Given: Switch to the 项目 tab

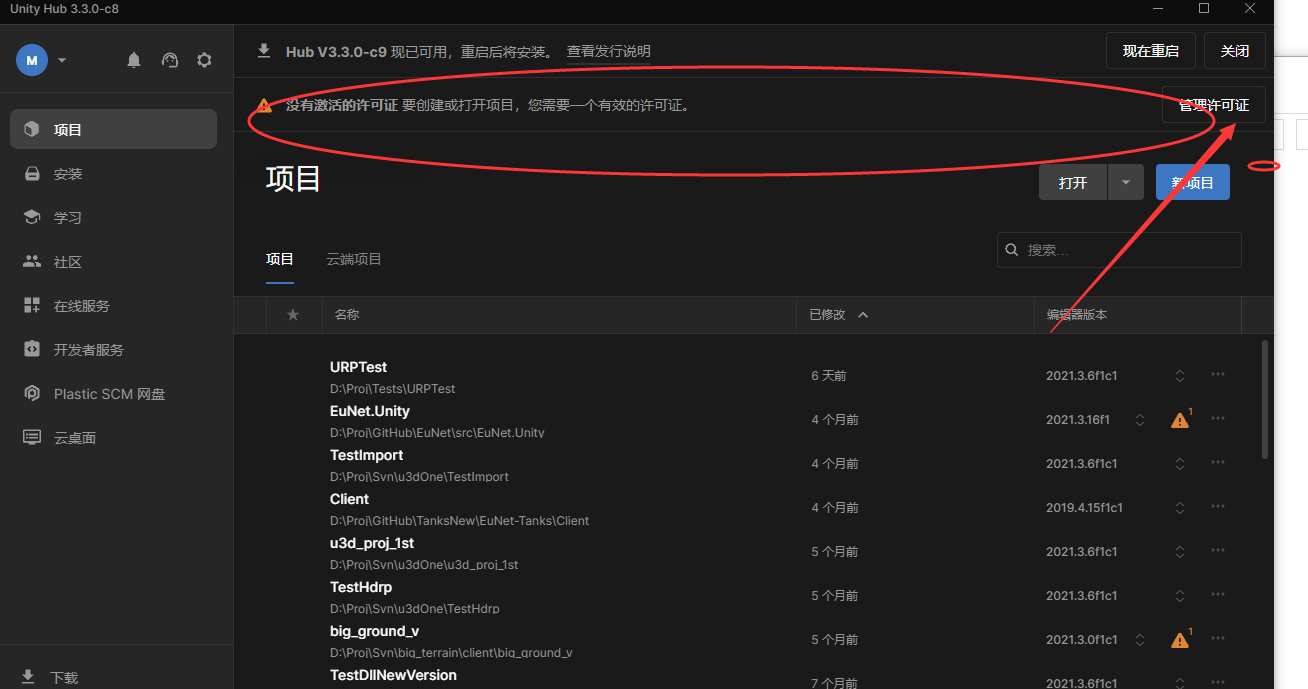Looking at the screenshot, I should (x=280, y=259).
